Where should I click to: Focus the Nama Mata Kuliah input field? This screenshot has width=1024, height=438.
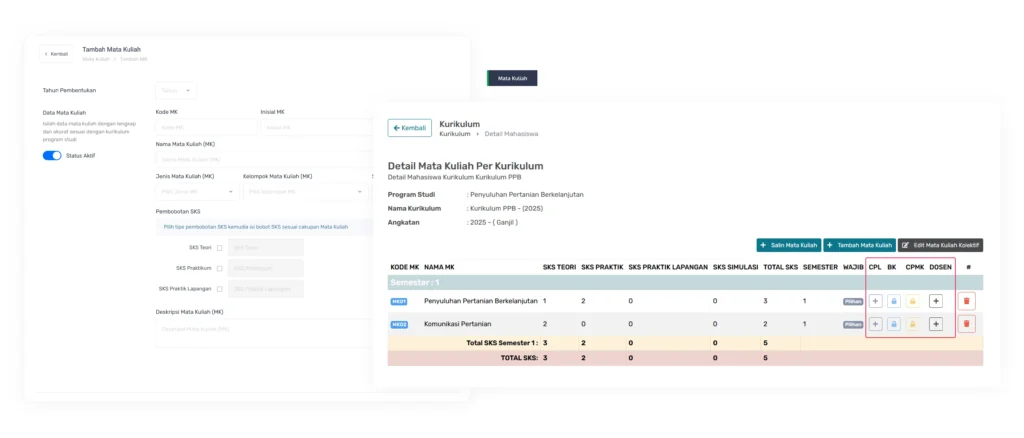(x=264, y=159)
